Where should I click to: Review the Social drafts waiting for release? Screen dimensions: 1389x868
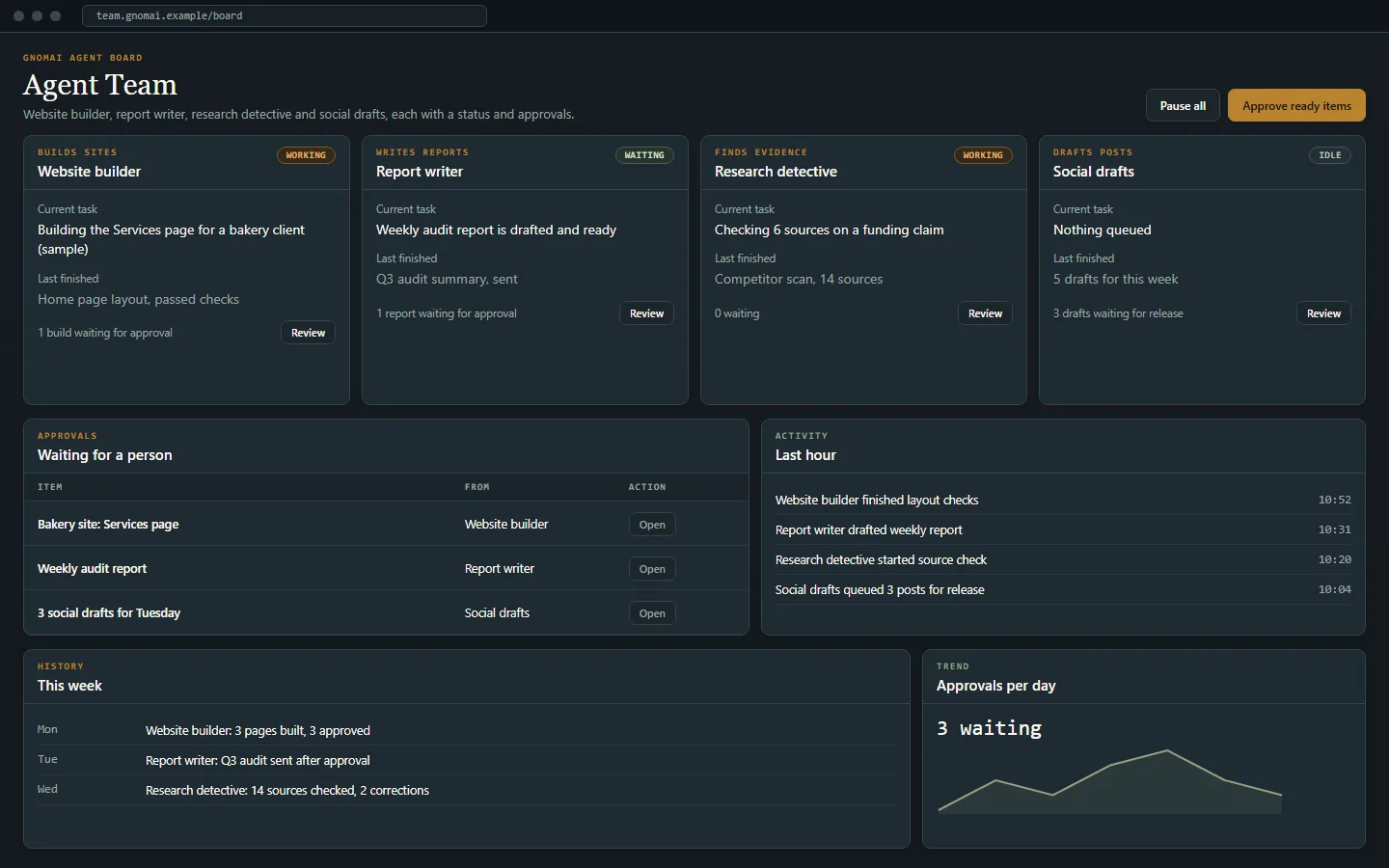pos(1323,313)
